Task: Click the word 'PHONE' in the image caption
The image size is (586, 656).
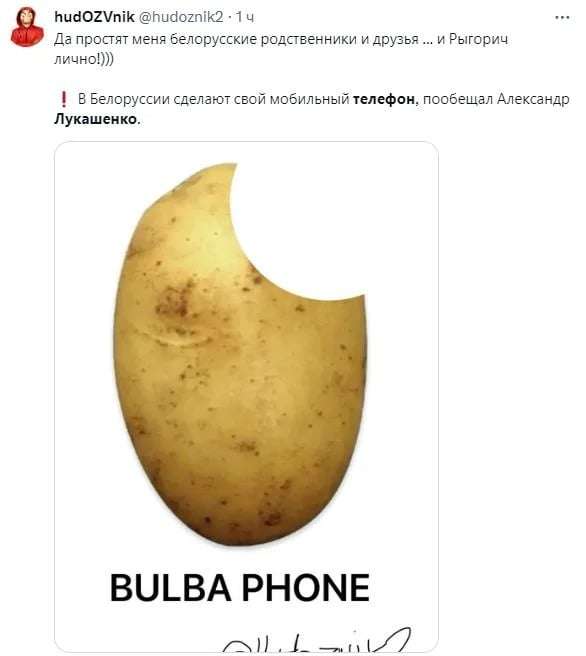Action: pyautogui.click(x=306, y=587)
